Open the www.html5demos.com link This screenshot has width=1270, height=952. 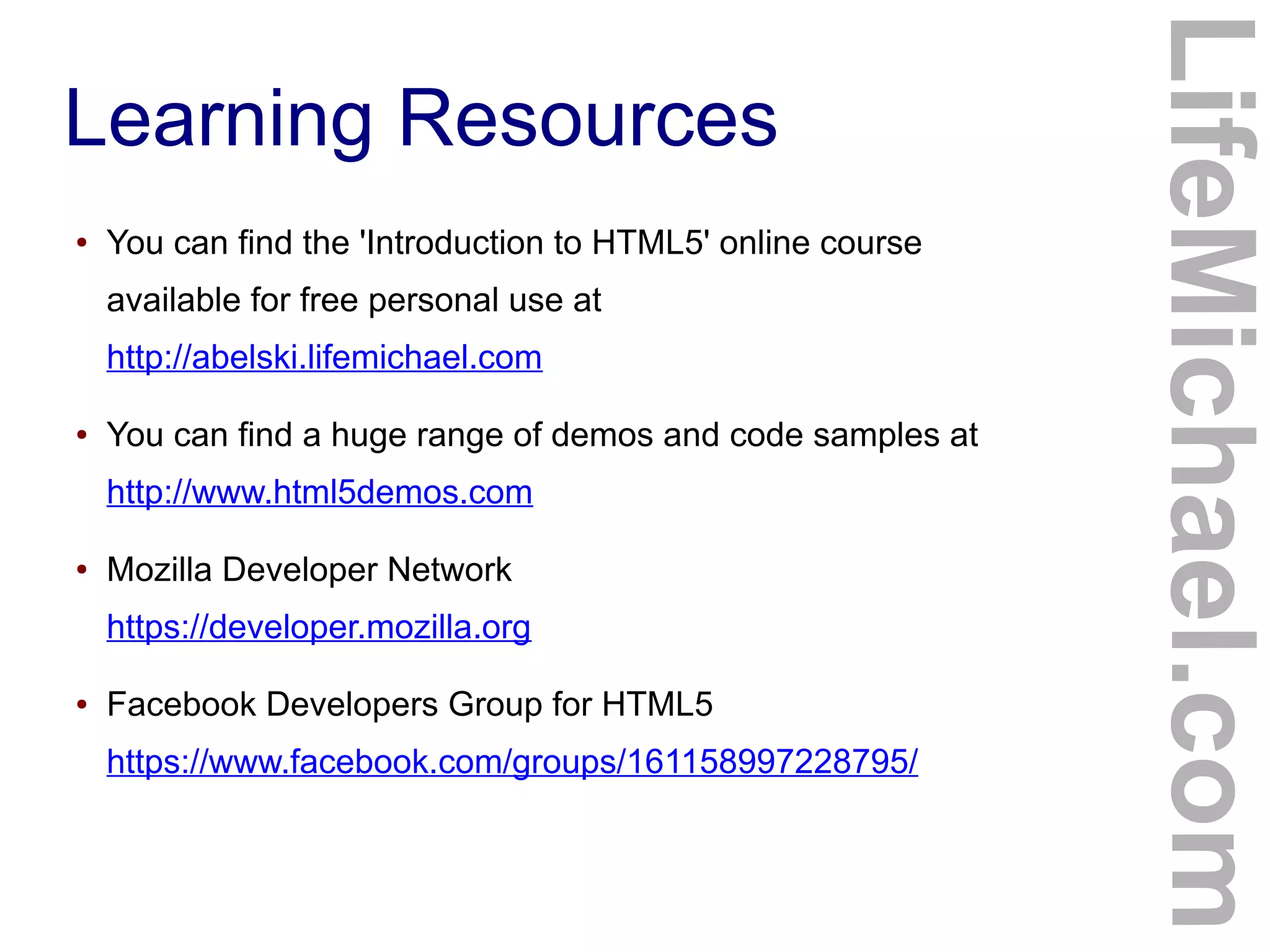coord(319,492)
